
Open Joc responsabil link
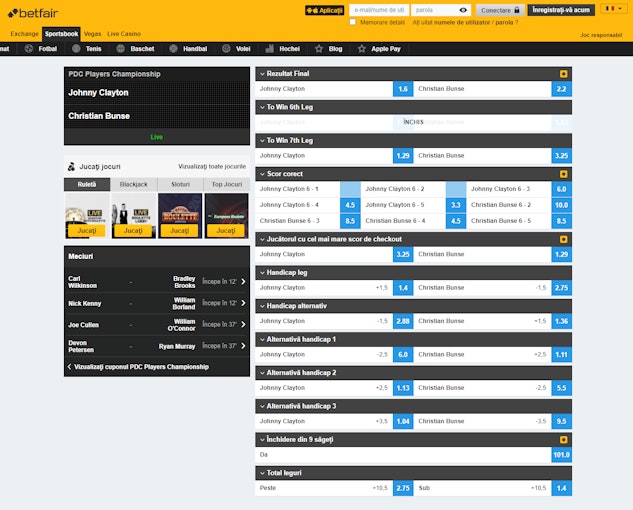(x=601, y=35)
